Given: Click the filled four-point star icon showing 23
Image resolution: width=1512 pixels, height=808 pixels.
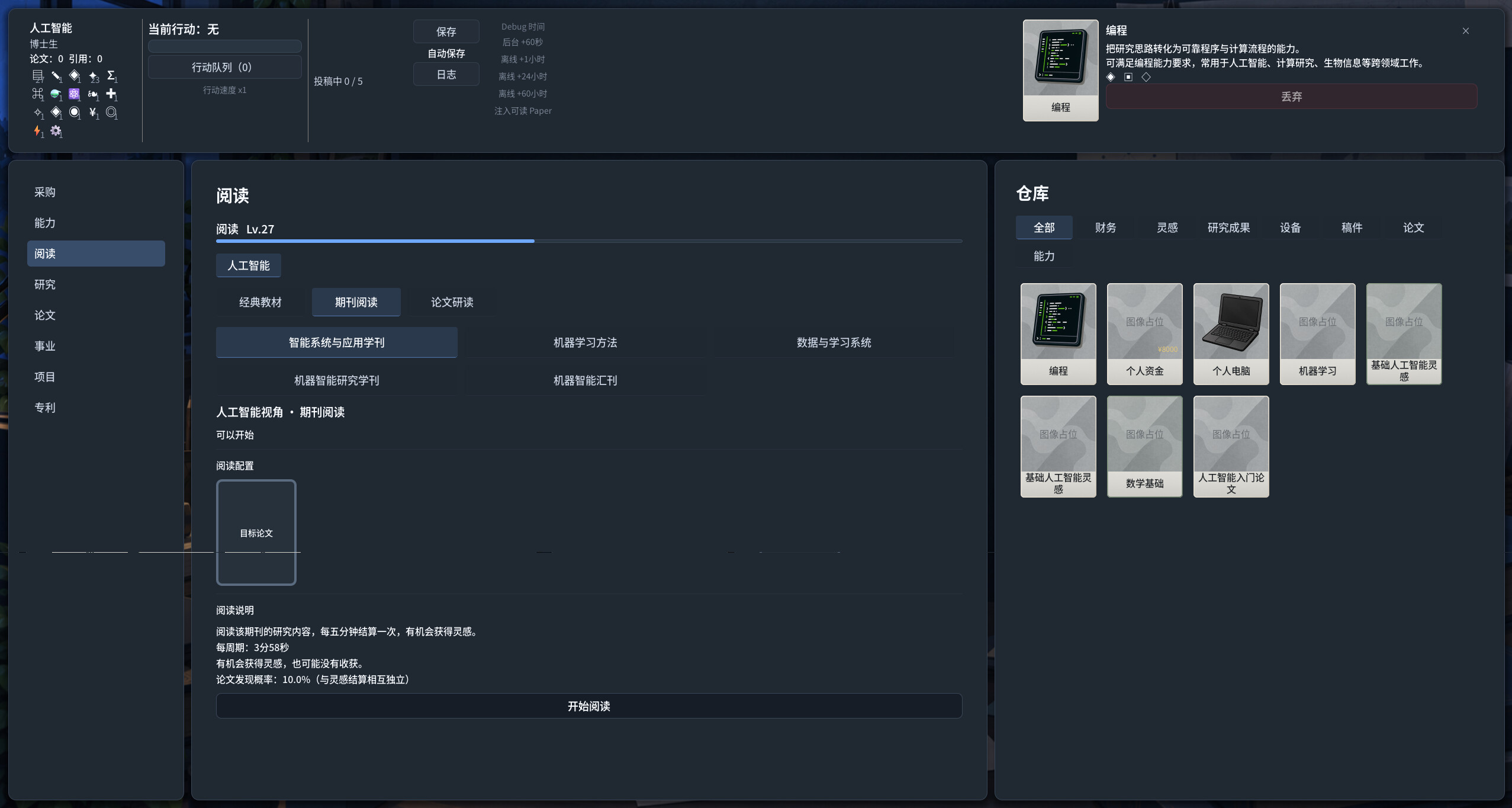Looking at the screenshot, I should click(x=93, y=76).
